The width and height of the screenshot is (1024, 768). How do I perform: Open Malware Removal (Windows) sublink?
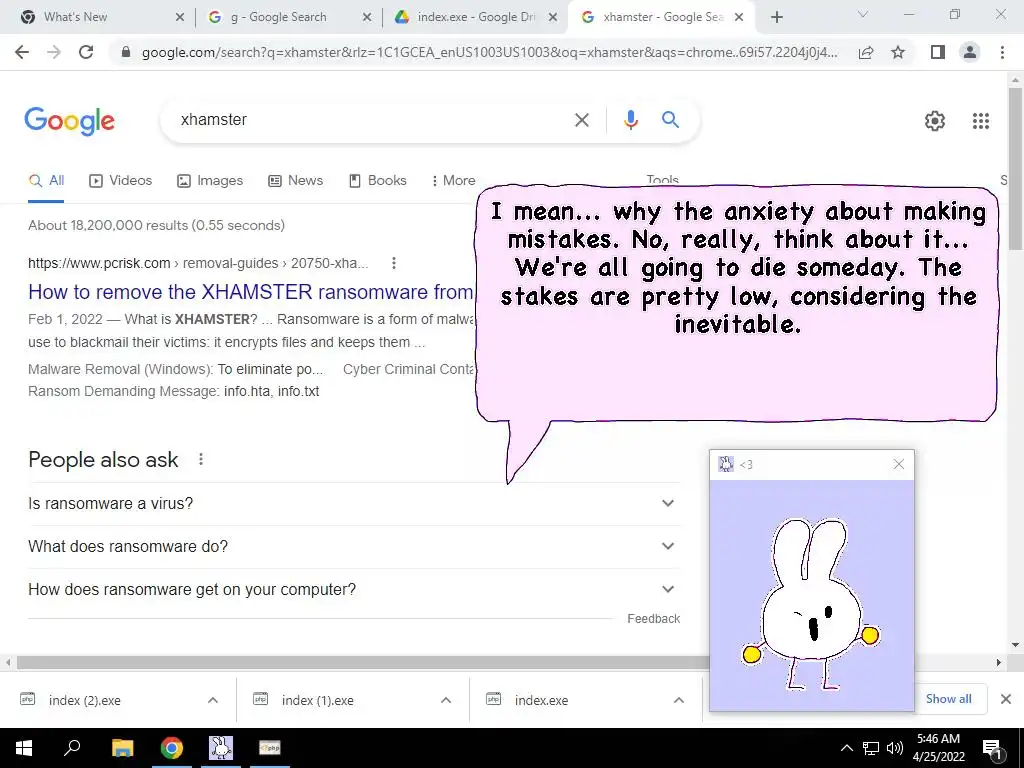point(120,370)
